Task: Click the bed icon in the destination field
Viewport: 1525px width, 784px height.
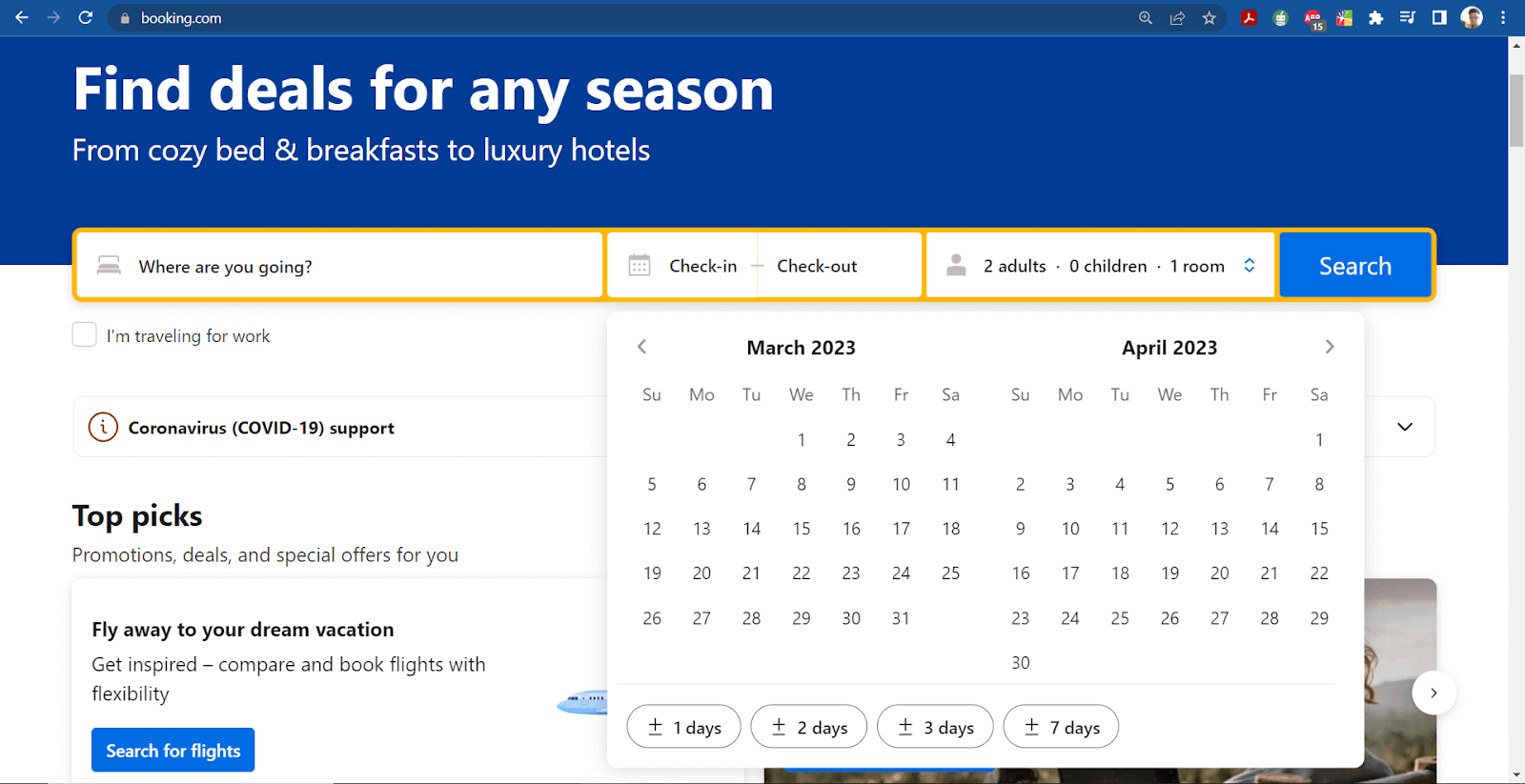Action: (109, 265)
